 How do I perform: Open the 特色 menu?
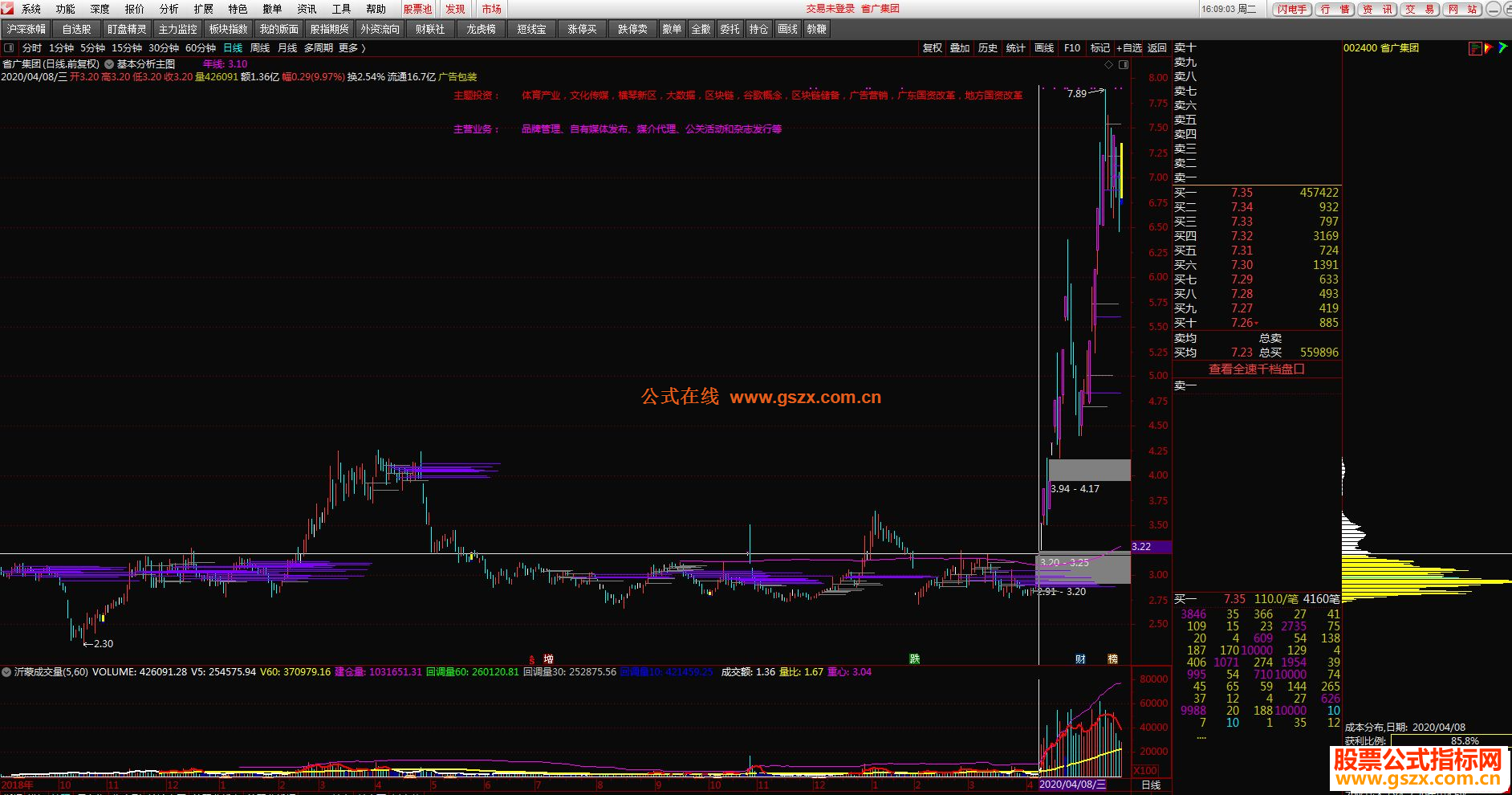pos(238,9)
